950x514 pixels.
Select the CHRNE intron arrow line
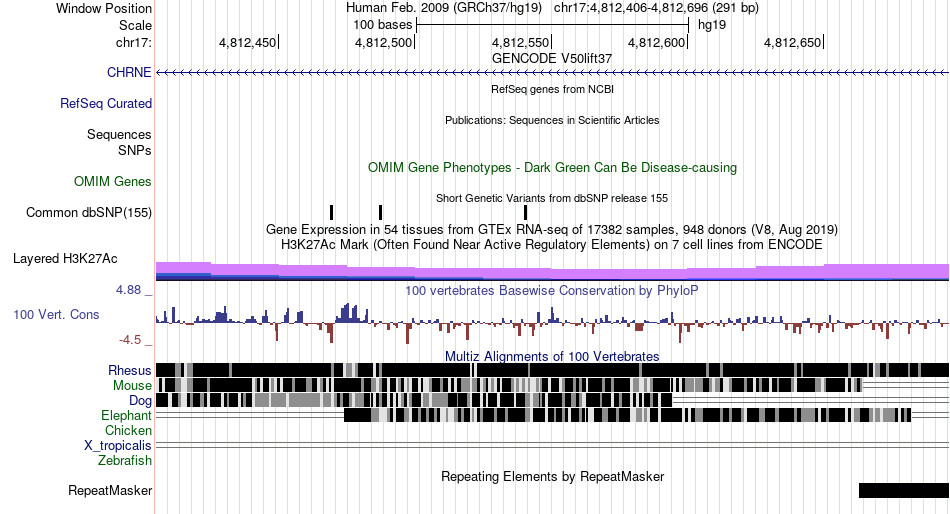pyautogui.click(x=553, y=72)
